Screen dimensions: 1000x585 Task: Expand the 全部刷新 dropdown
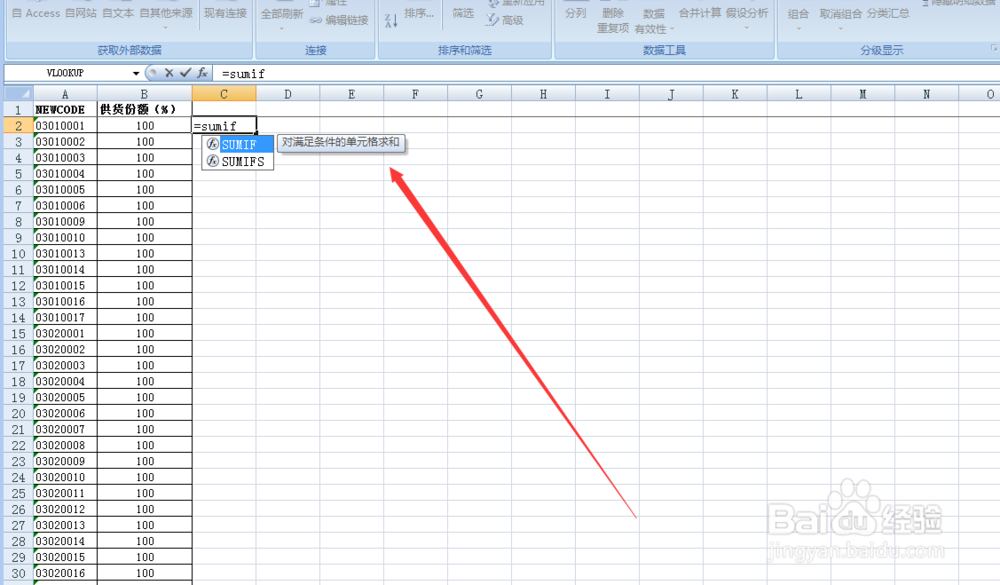(x=281, y=28)
